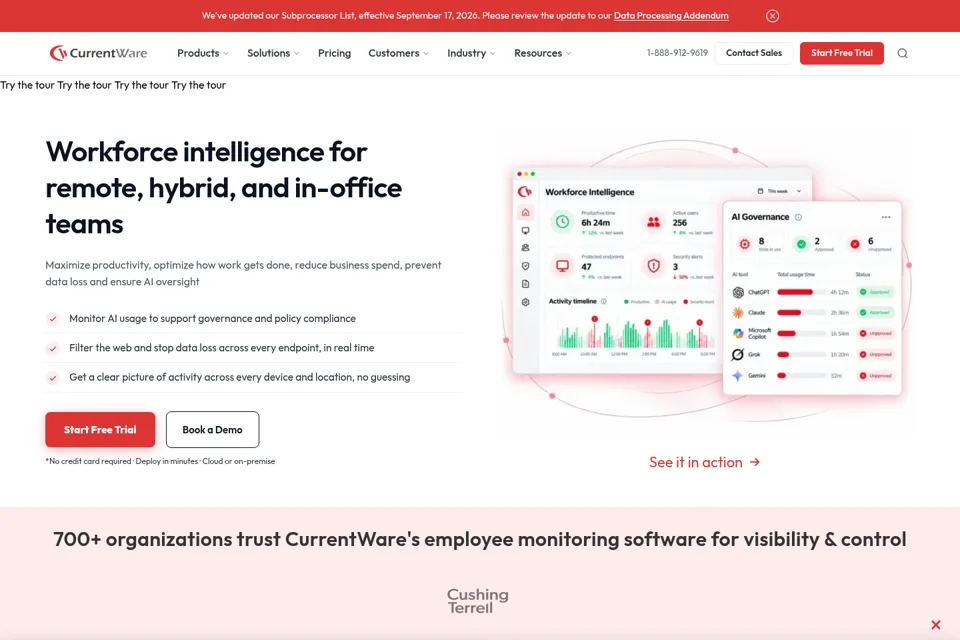Click Claude's Approved status badge
Viewport: 960px width, 640px height.
(875, 313)
